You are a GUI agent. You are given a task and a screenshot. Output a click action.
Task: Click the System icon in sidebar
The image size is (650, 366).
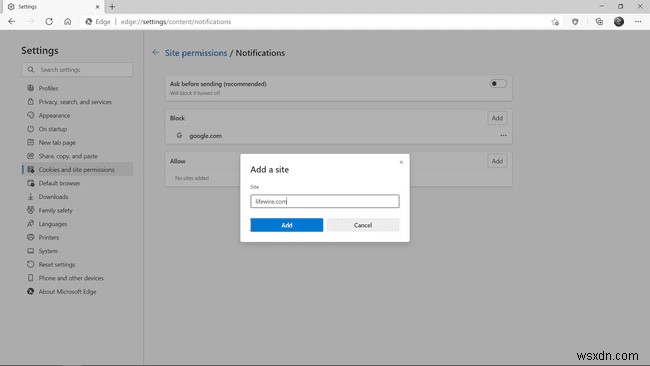[x=30, y=251]
